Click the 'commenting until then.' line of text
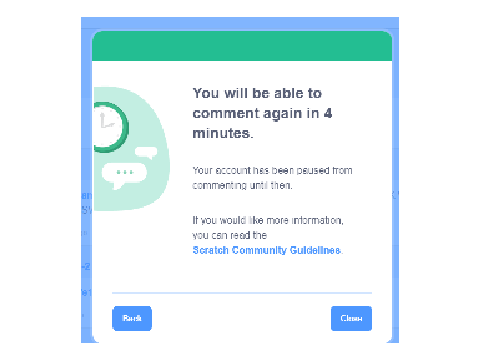The image size is (480, 360). [242, 185]
